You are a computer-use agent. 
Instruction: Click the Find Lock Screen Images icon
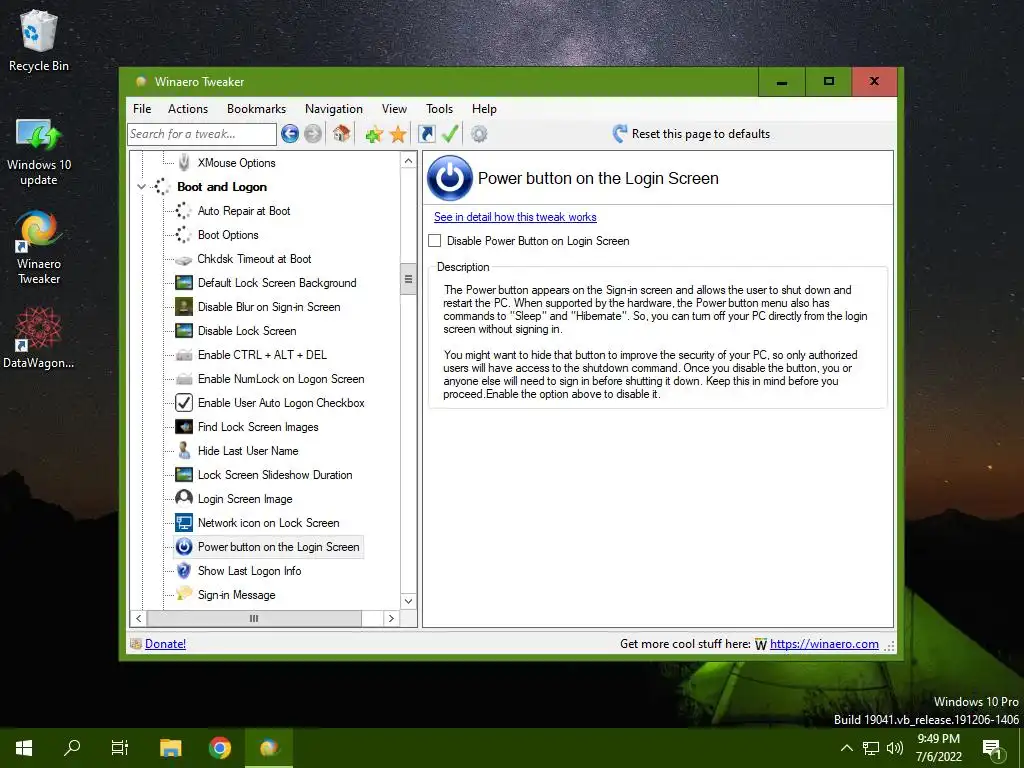184,426
